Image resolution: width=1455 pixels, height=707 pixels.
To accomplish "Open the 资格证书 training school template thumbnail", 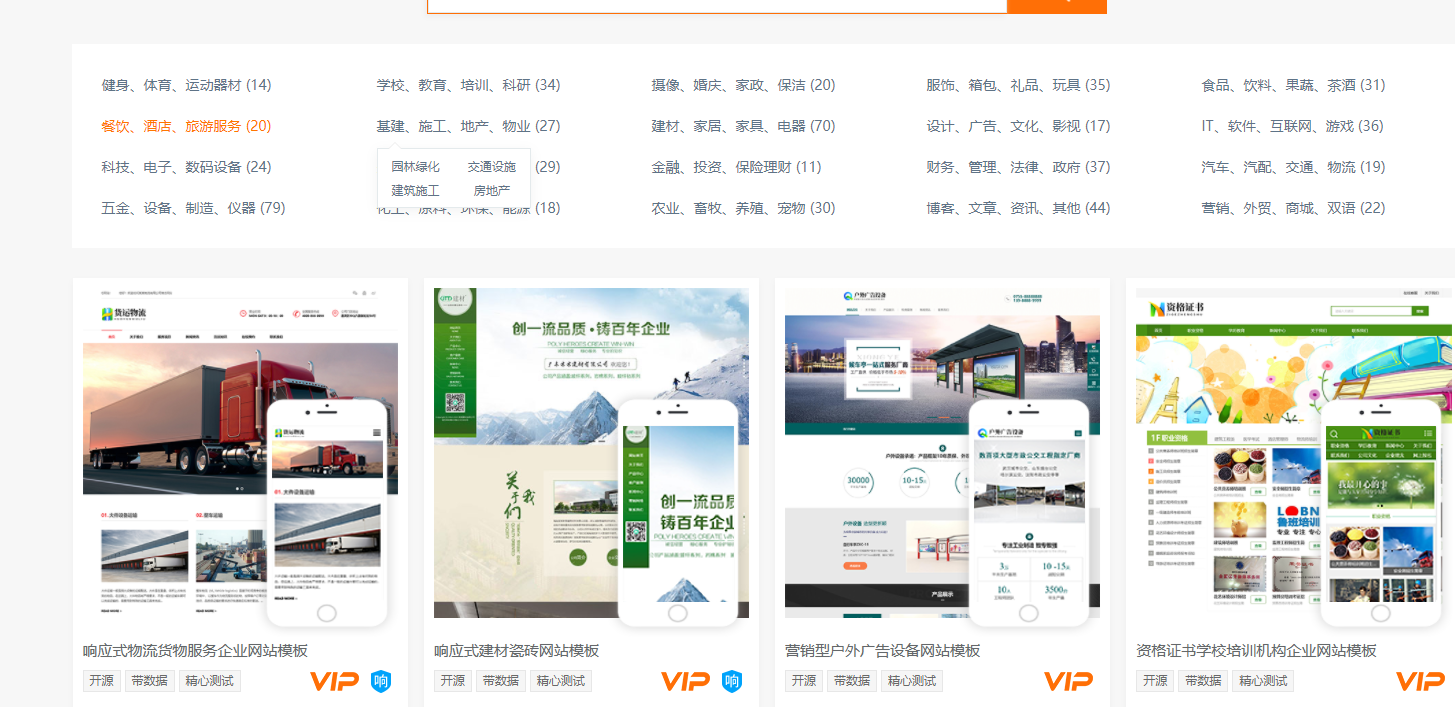I will click(1293, 453).
